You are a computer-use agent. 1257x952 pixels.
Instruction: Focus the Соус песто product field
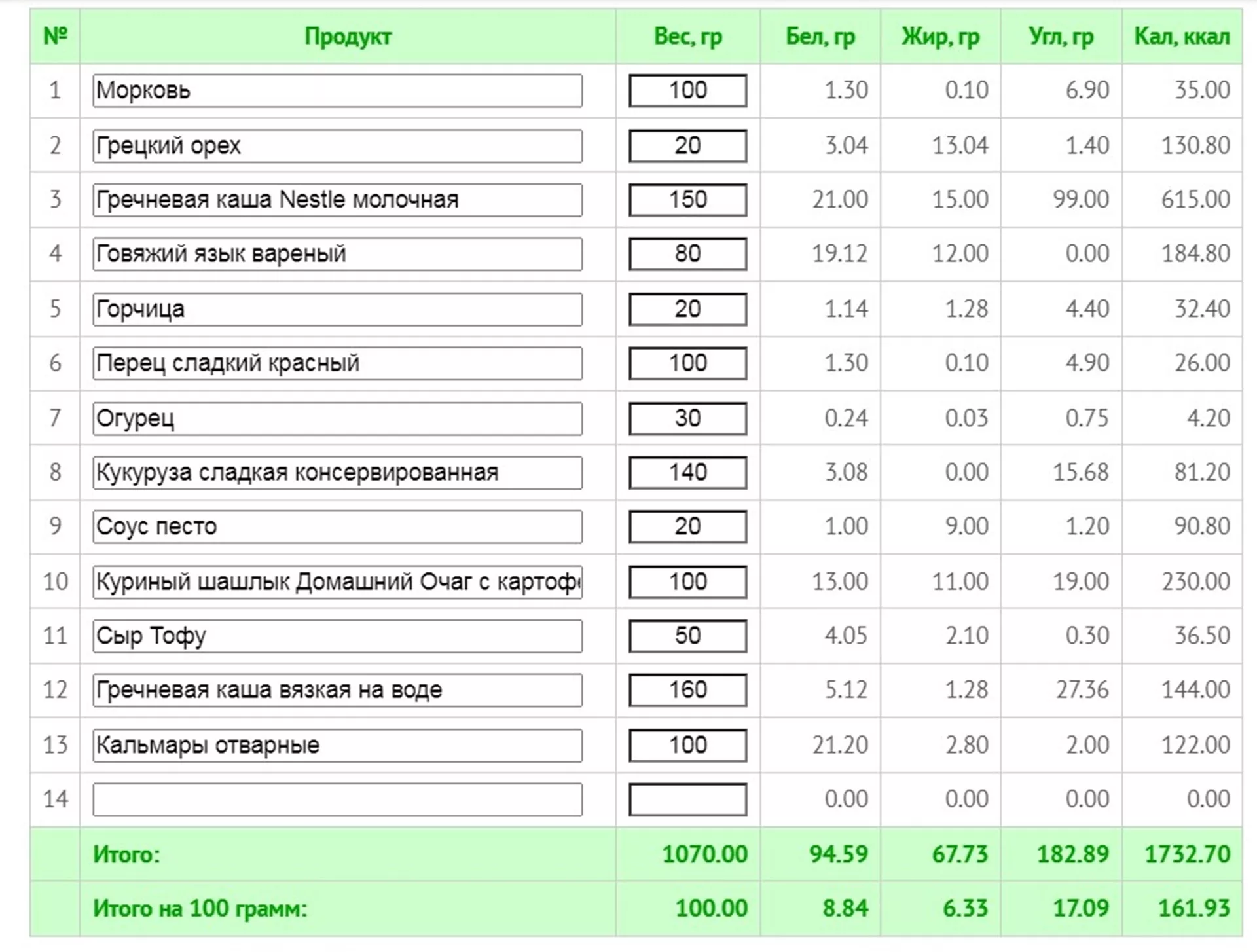[x=337, y=527]
